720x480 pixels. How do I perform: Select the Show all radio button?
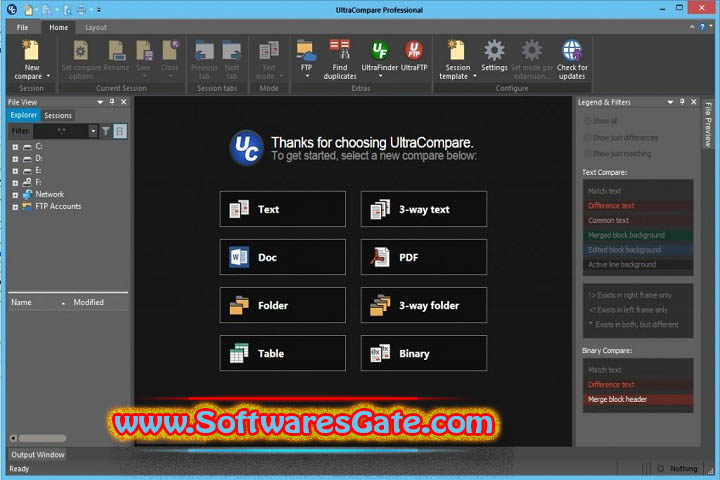click(587, 121)
